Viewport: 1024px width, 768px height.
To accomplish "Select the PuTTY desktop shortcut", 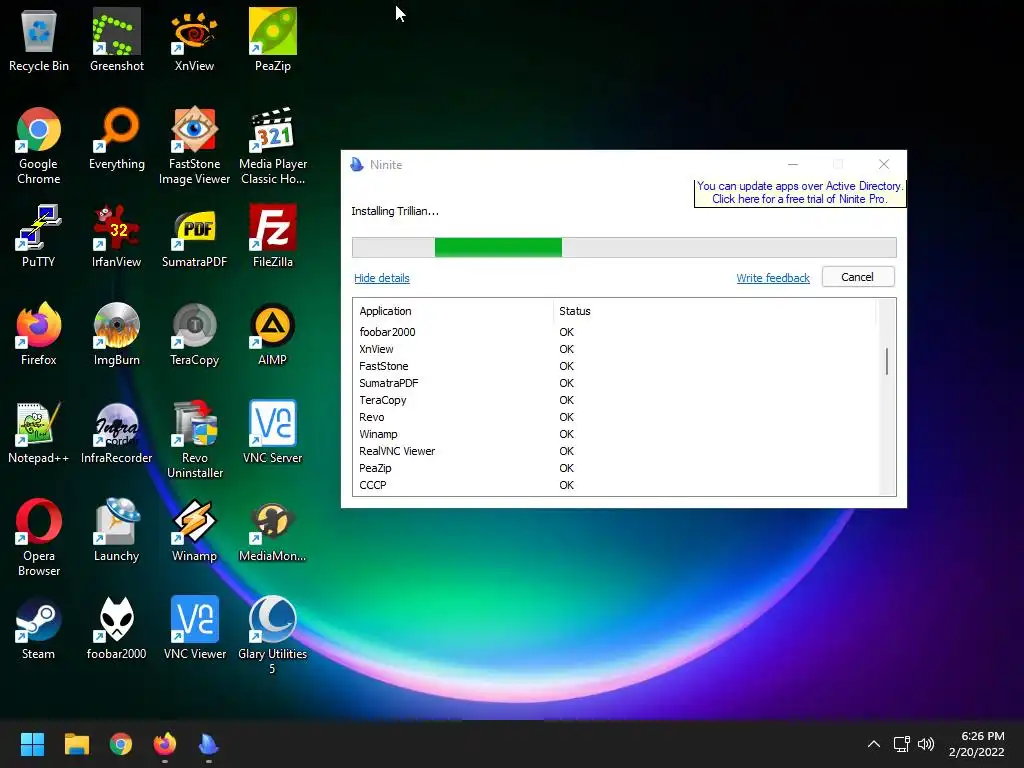I will click(39, 236).
